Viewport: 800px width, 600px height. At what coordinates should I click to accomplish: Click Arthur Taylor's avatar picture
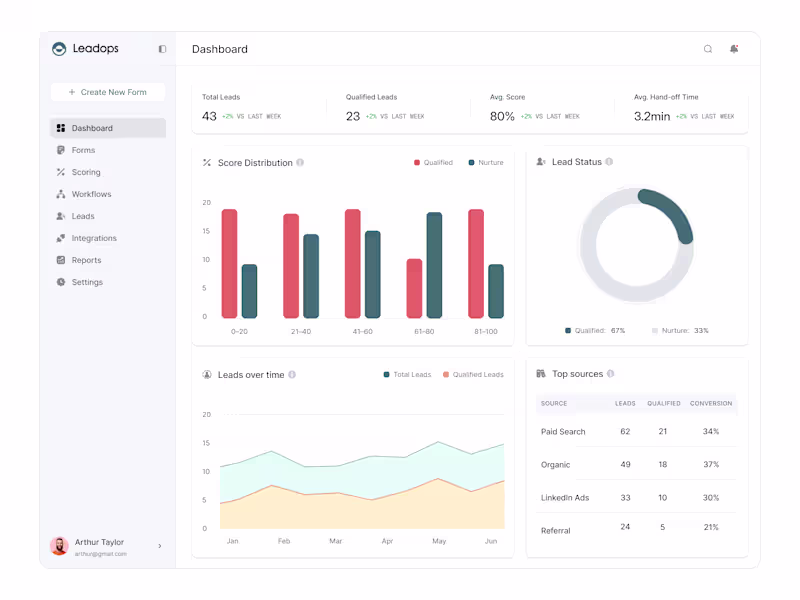pos(59,546)
